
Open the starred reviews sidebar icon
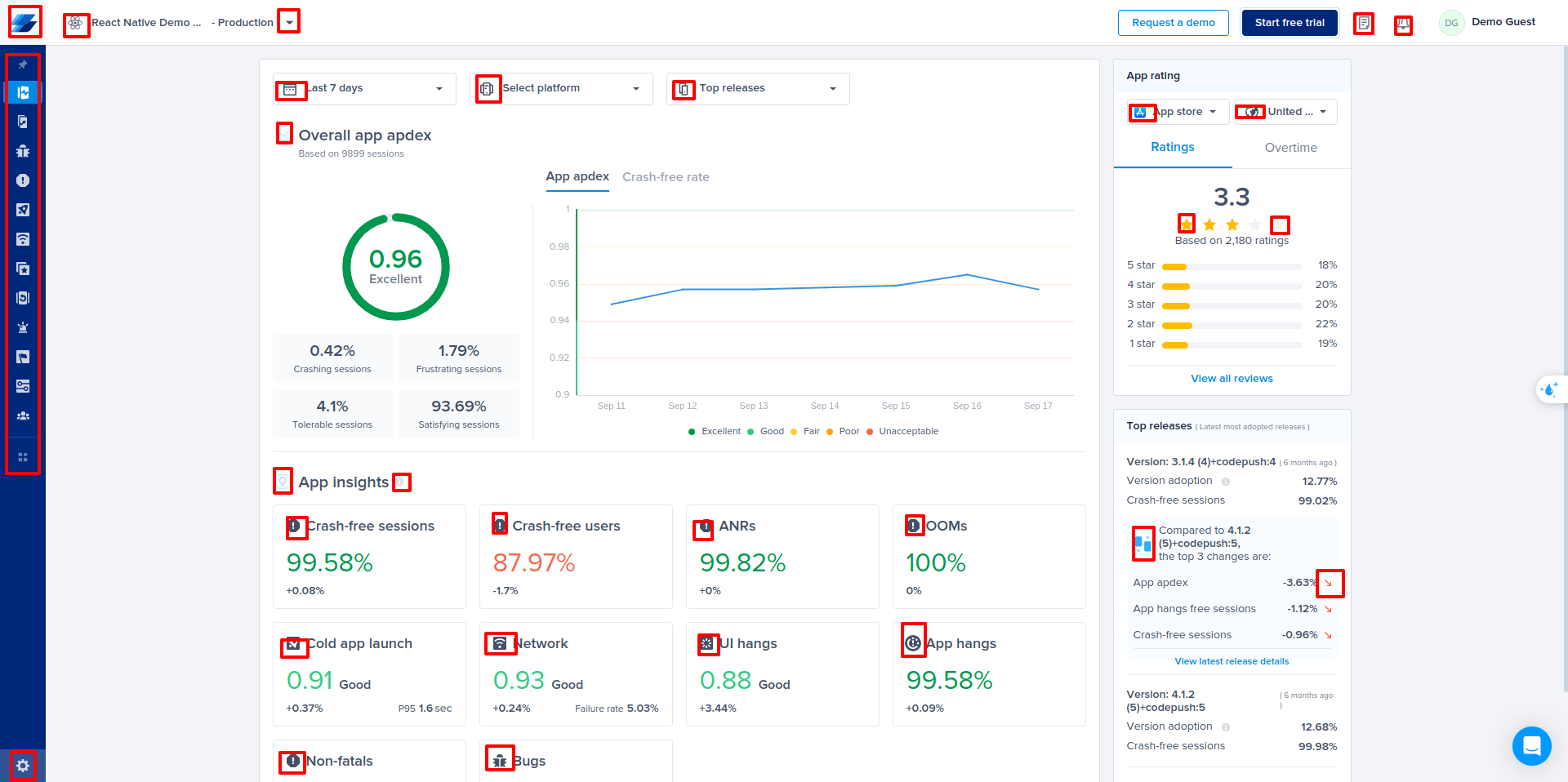[x=23, y=269]
